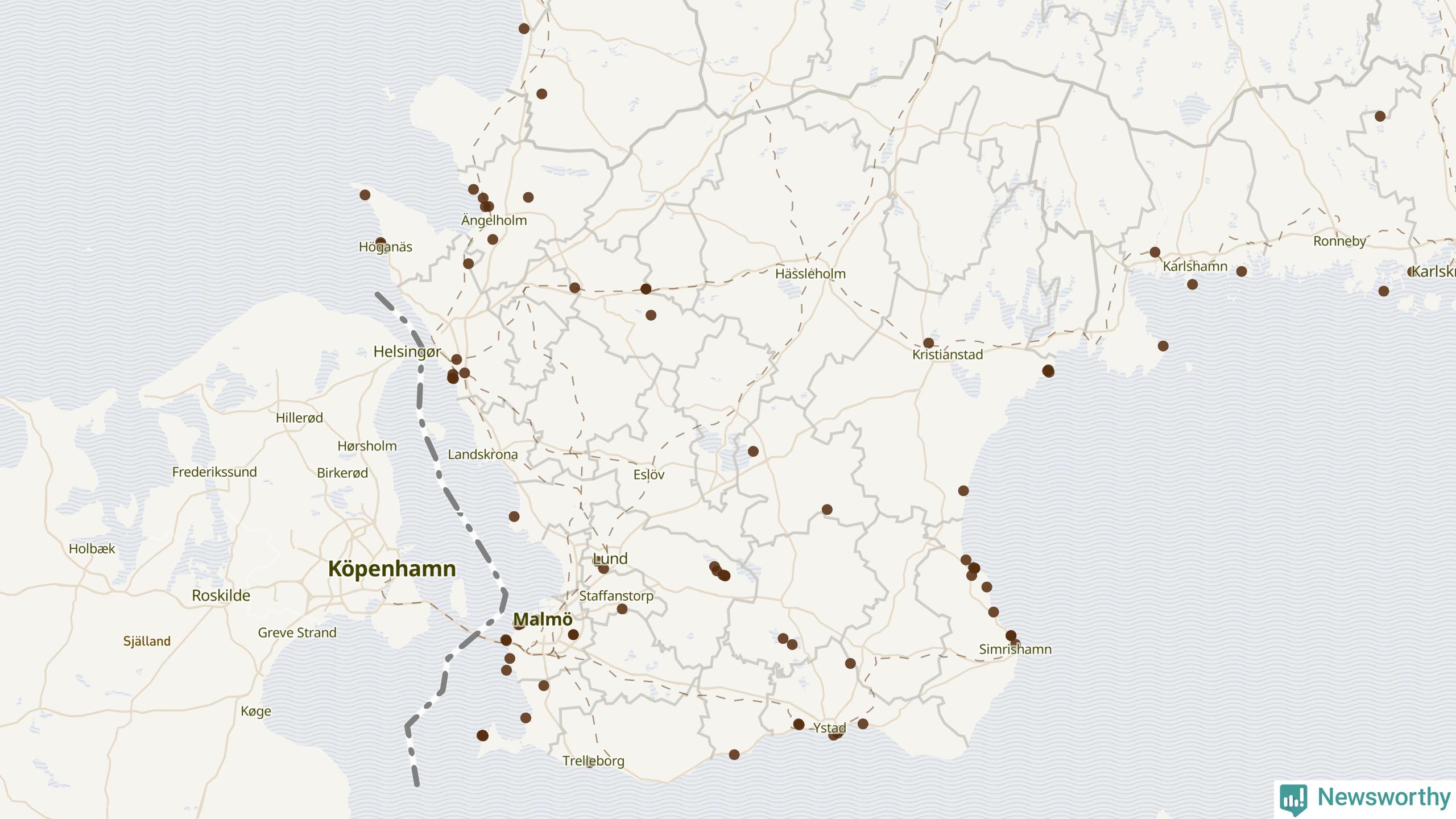The width and height of the screenshot is (1456, 819).
Task: Click the Greve Strand label
Action: (297, 632)
